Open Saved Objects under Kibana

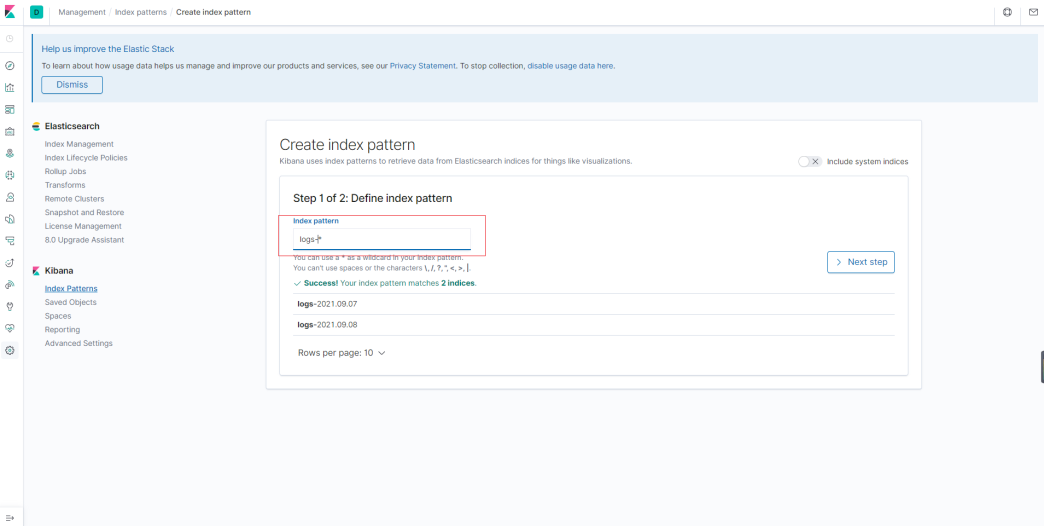[x=71, y=302]
